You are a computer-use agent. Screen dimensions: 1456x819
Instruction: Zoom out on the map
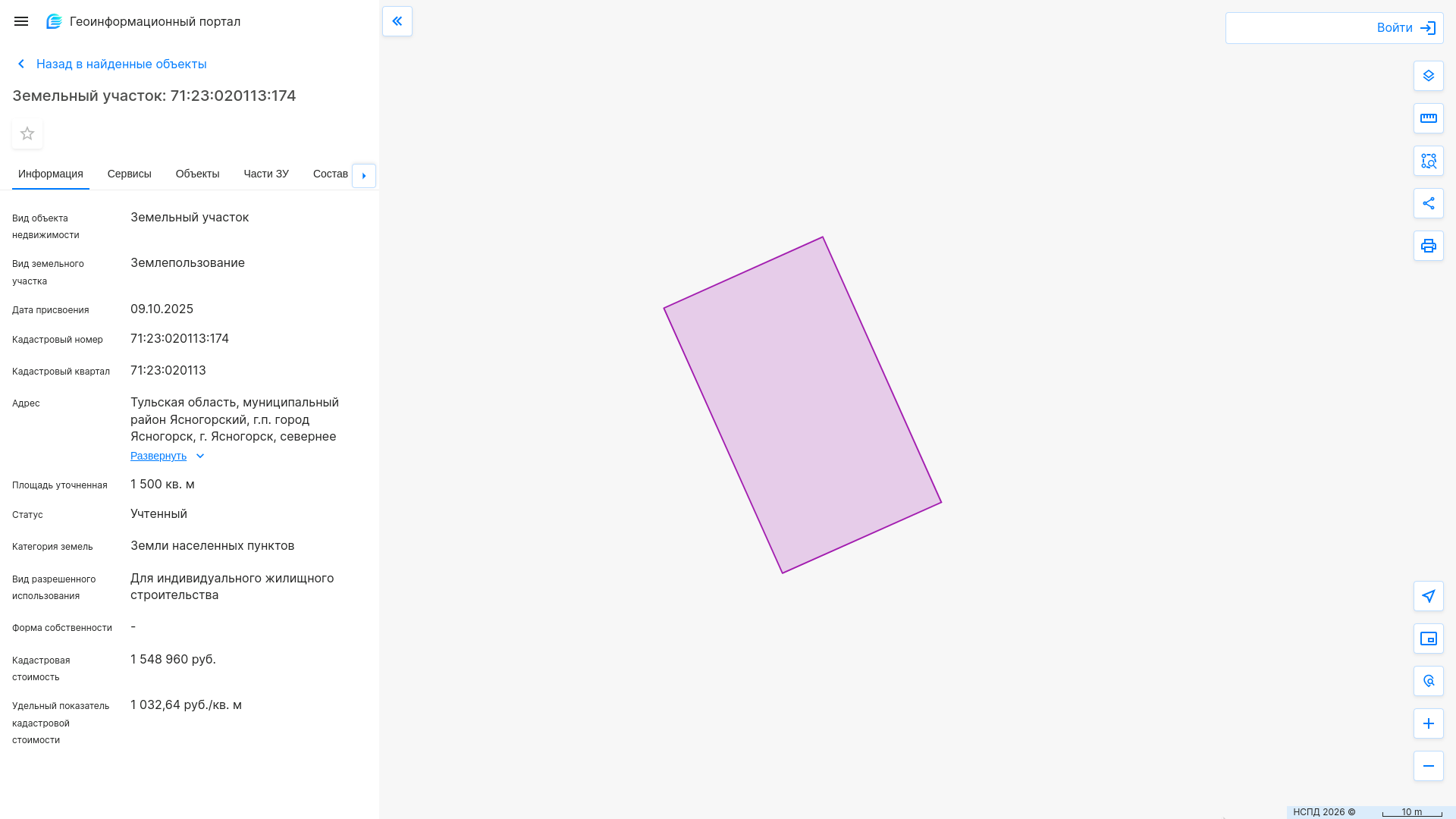click(x=1429, y=766)
